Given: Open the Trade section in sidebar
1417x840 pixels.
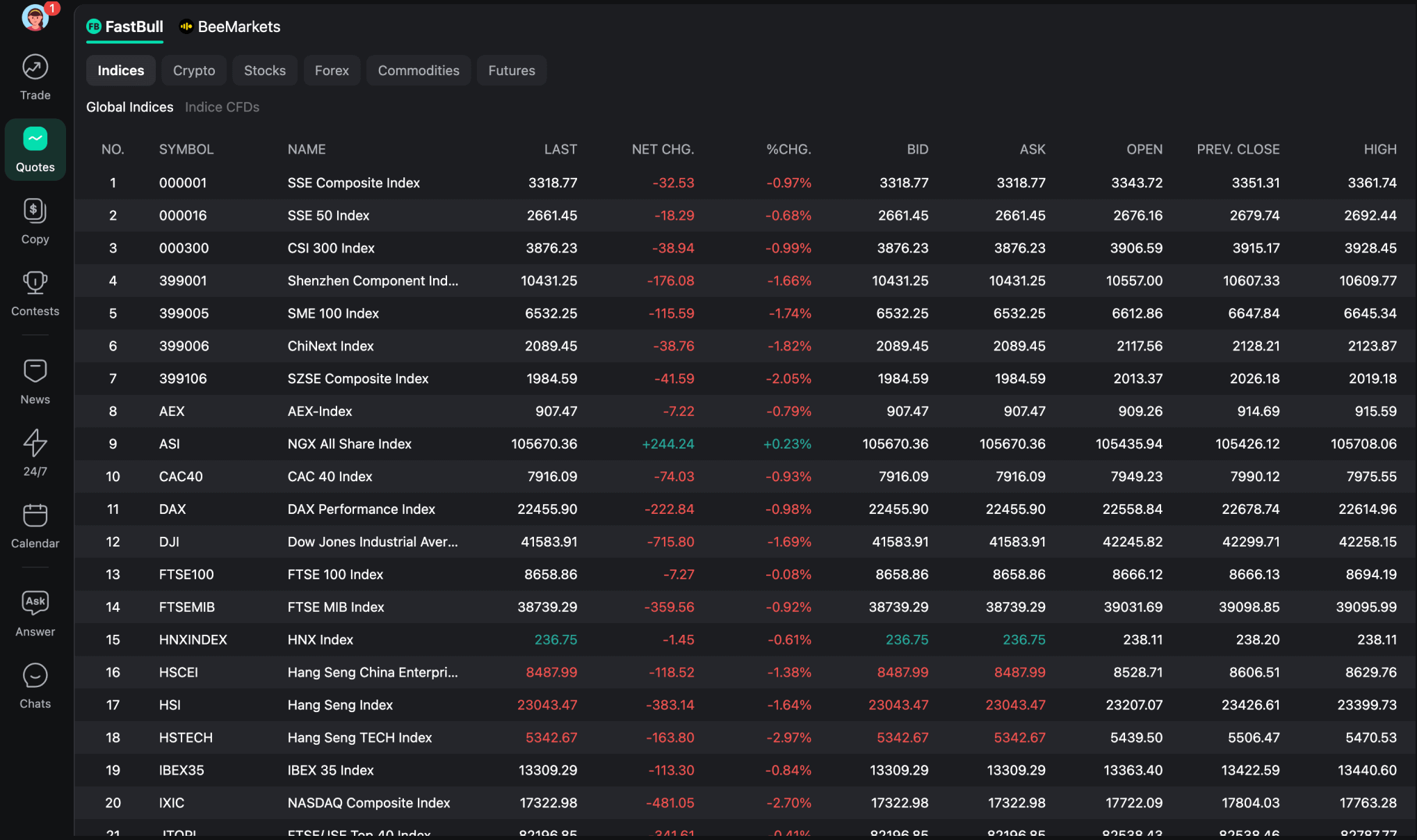Looking at the screenshot, I should [35, 76].
